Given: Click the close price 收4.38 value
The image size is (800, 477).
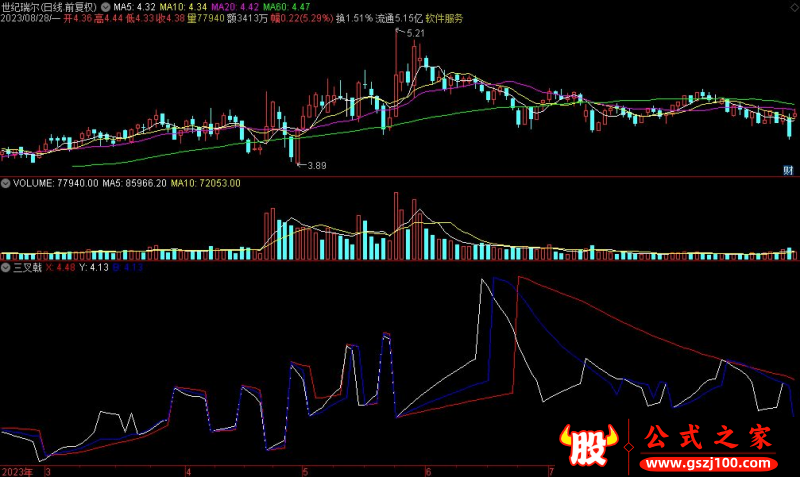Looking at the screenshot, I should 170,19.
